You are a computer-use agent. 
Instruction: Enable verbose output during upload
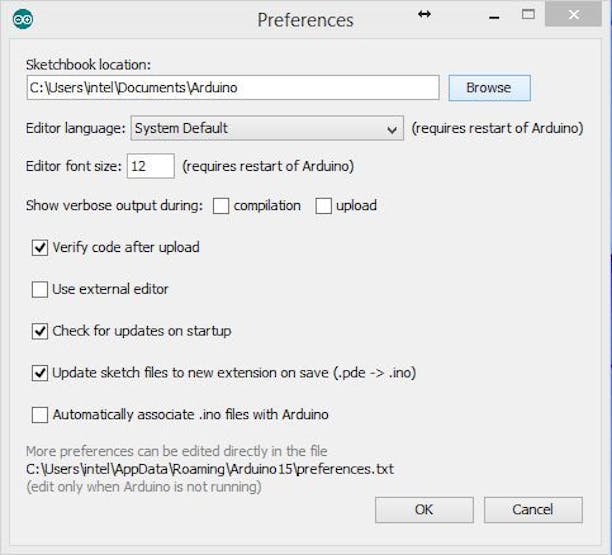pos(323,206)
